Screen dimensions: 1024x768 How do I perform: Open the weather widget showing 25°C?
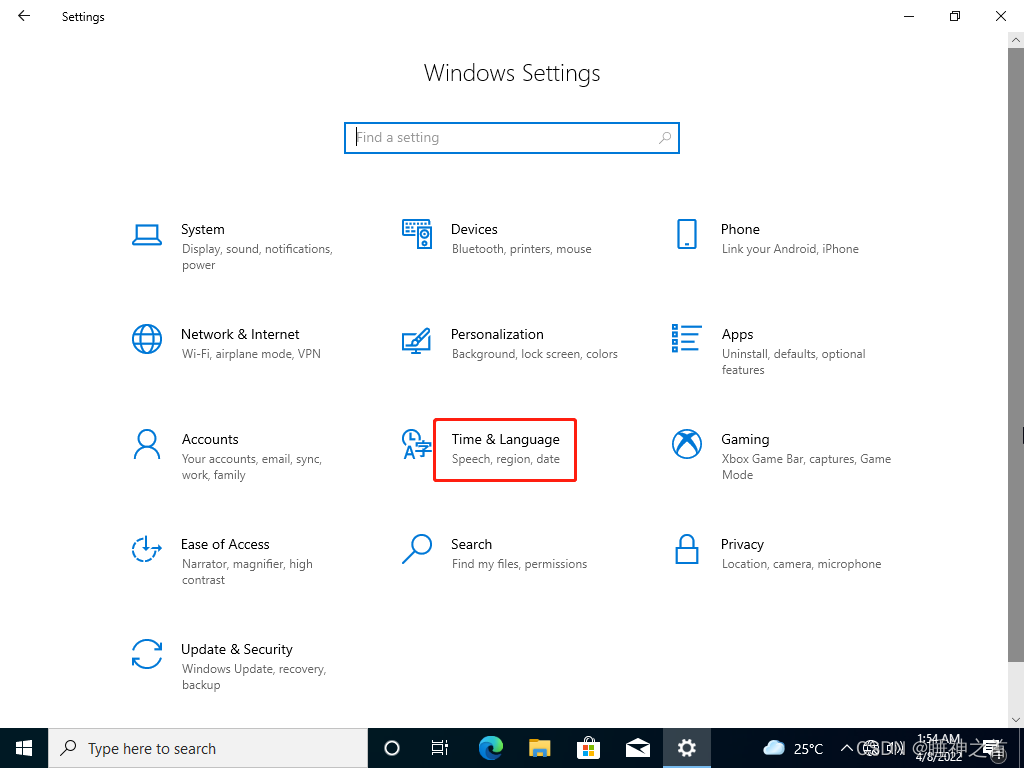[x=793, y=748]
